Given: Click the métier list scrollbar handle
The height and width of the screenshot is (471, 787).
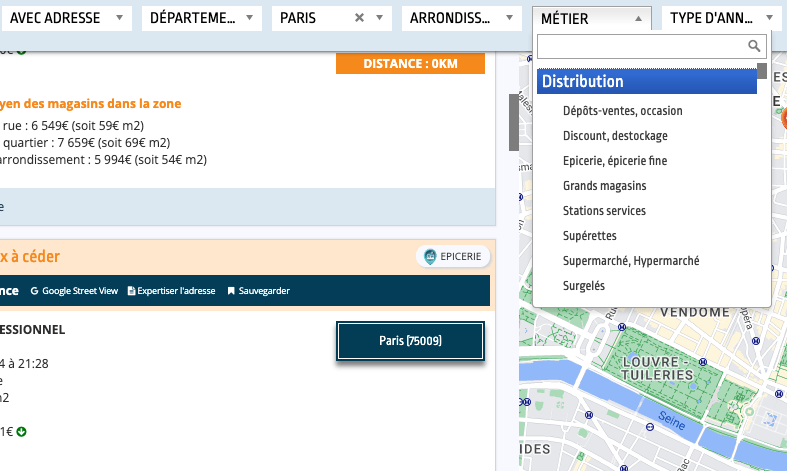Looking at the screenshot, I should point(762,71).
